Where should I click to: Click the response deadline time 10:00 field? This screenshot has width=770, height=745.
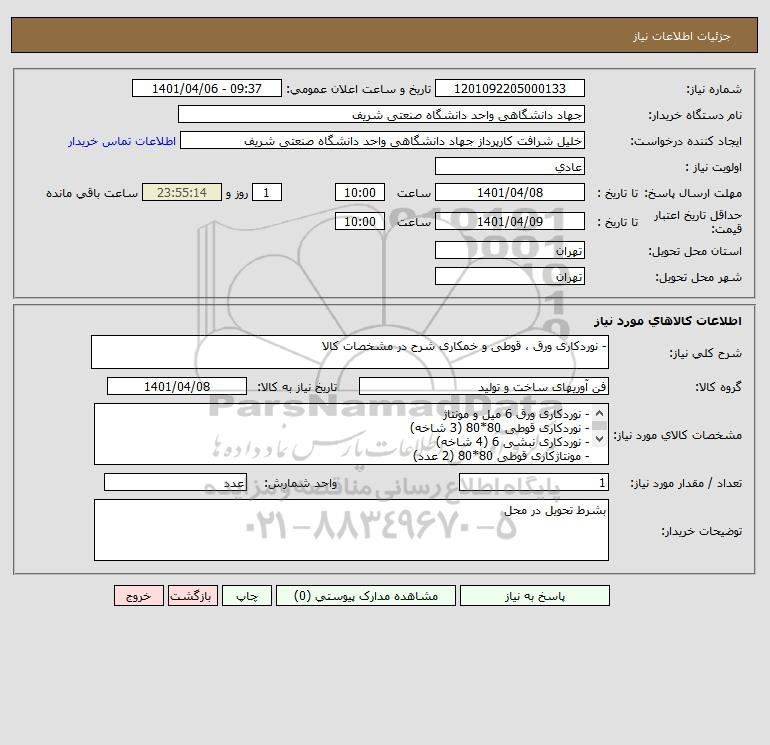point(360,193)
